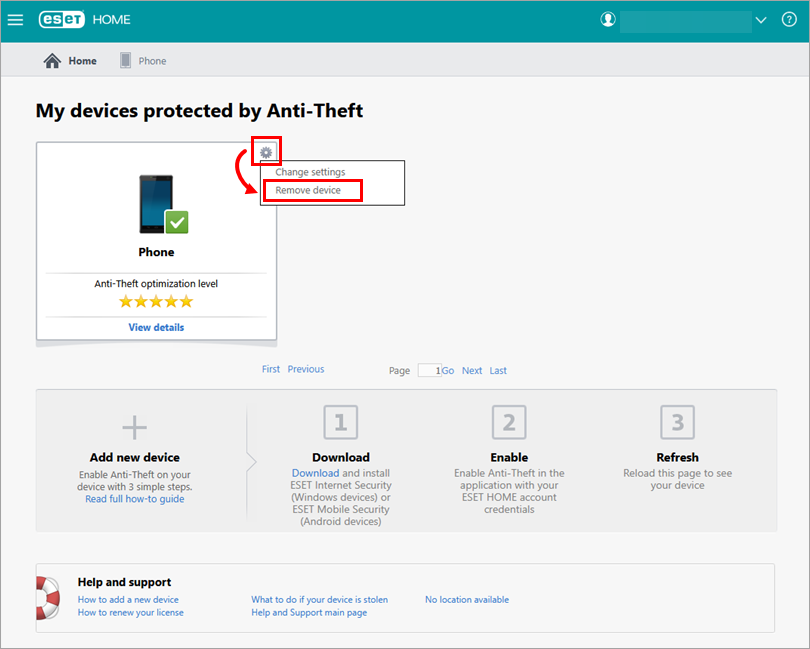Open the hamburger menu
Image resolution: width=810 pixels, height=649 pixels.
pos(15,20)
